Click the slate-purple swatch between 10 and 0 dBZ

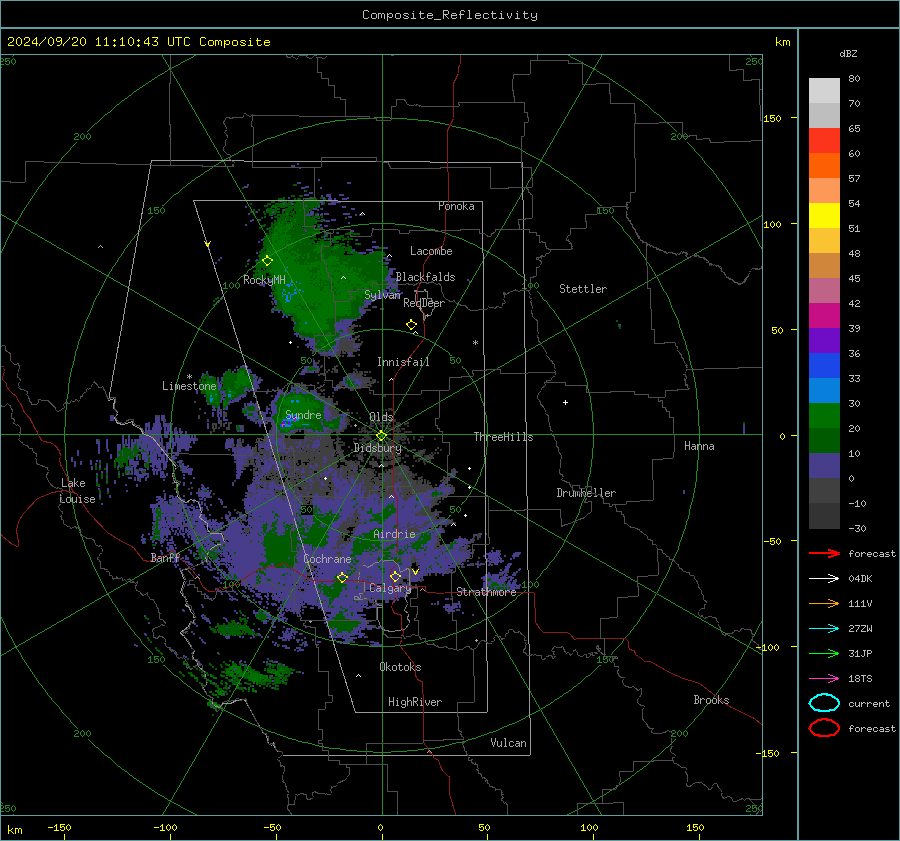point(824,466)
